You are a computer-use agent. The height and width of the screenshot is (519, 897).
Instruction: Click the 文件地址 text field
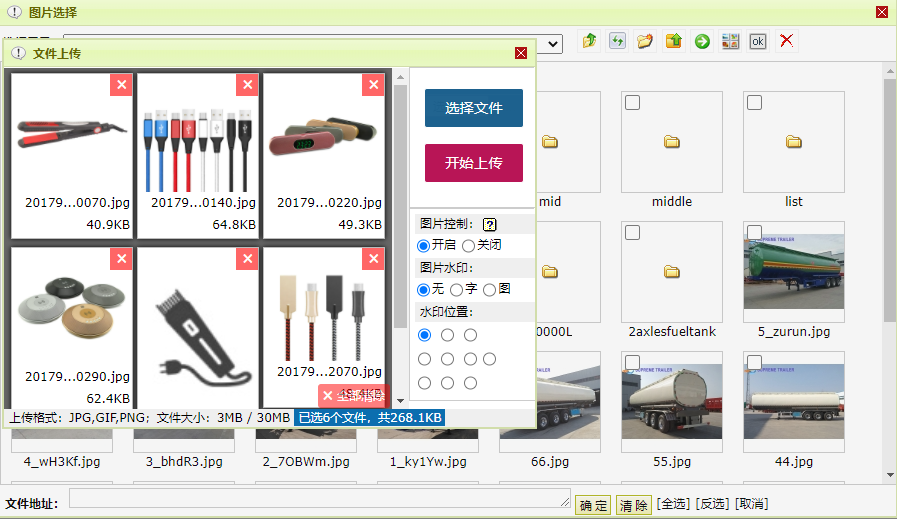click(x=319, y=498)
